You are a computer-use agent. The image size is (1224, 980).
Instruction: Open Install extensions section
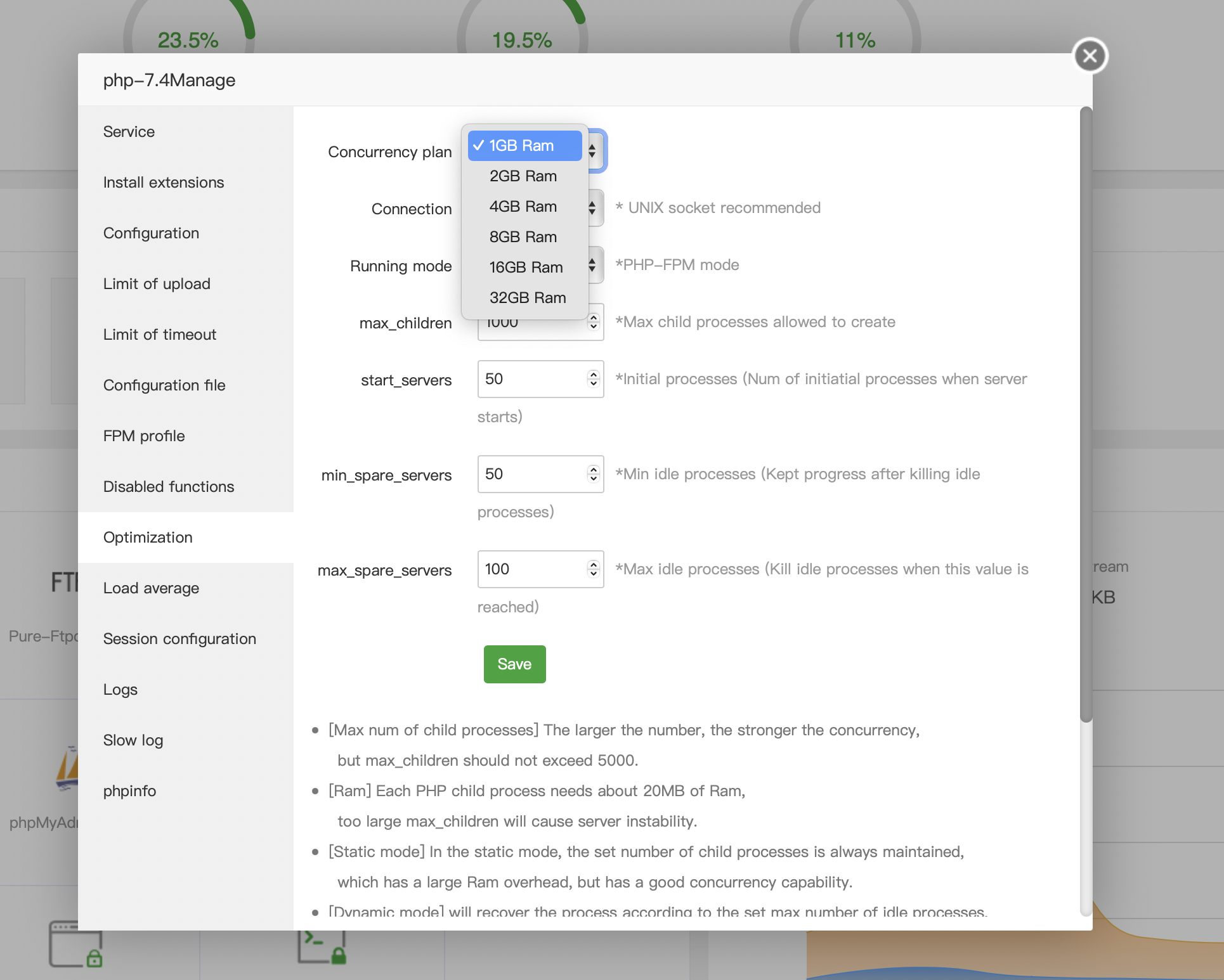point(186,183)
